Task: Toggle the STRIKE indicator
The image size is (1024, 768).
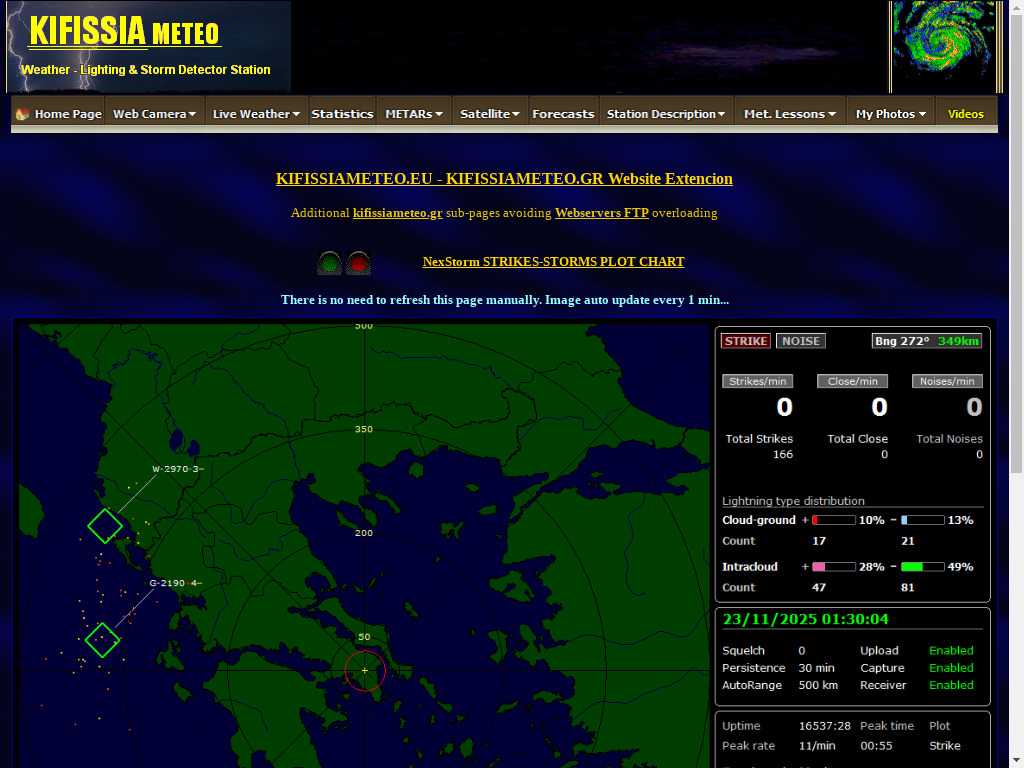Action: pyautogui.click(x=745, y=341)
